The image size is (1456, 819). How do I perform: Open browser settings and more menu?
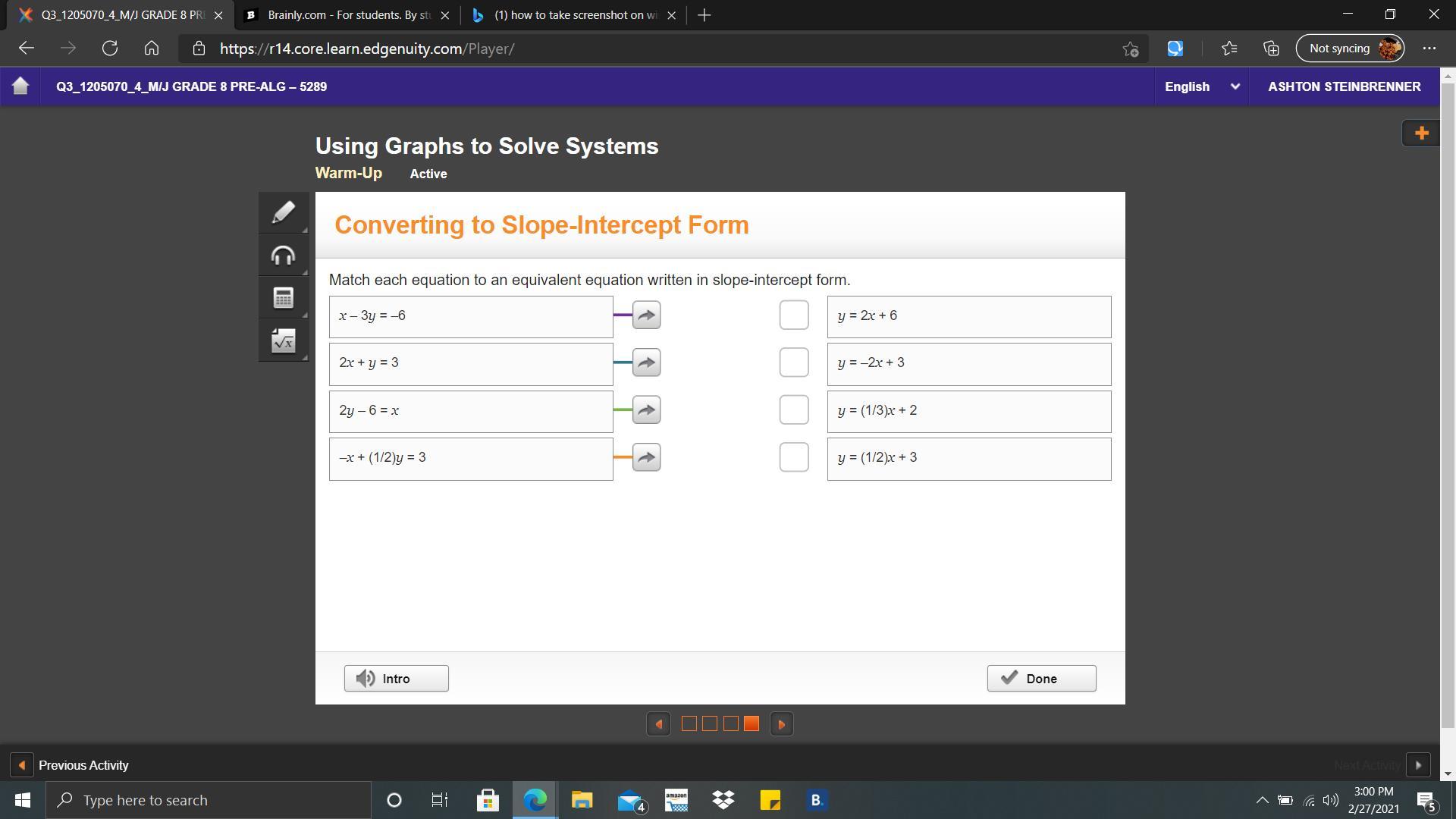click(1429, 49)
